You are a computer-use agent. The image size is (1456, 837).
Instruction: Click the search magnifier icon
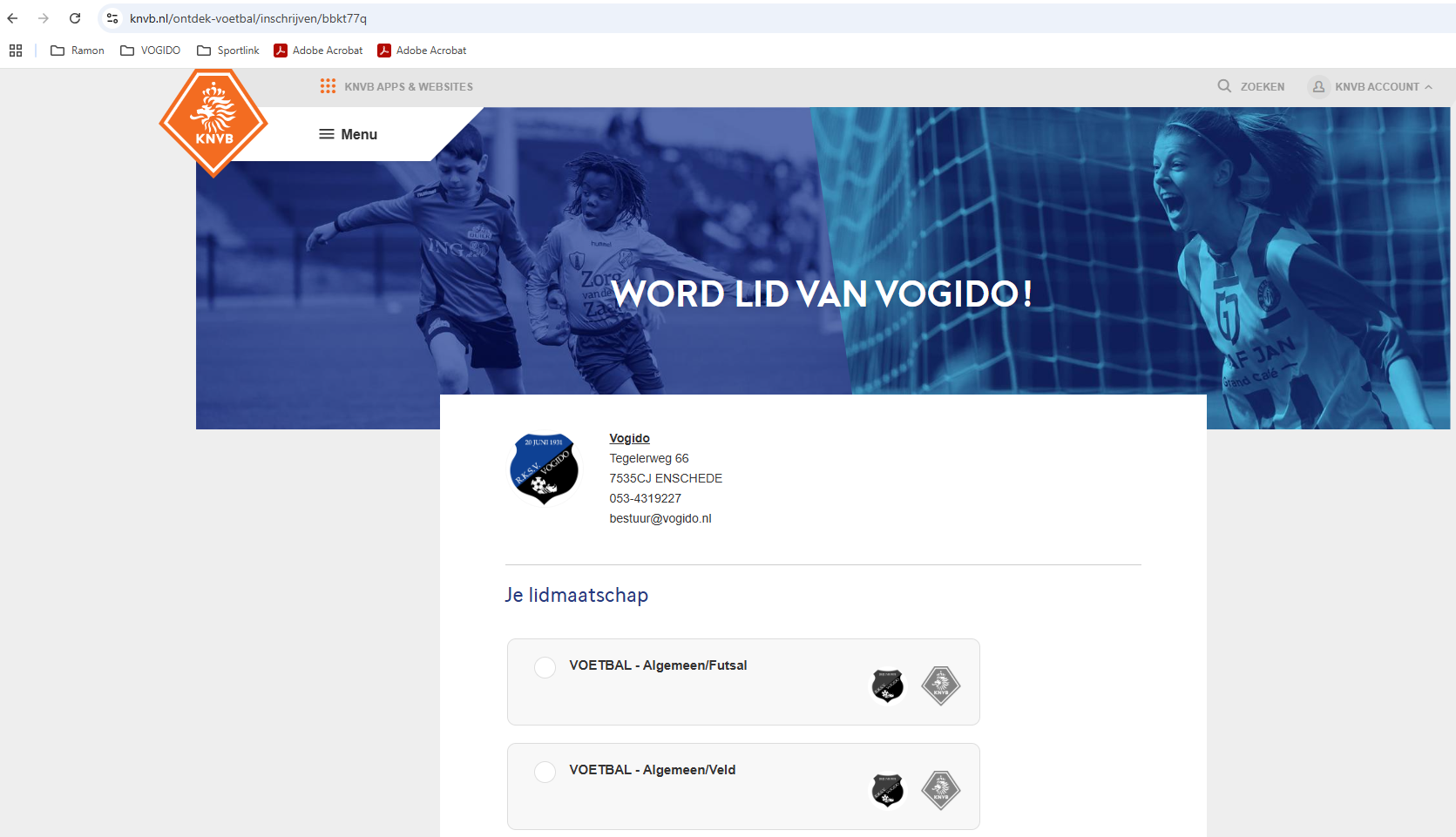(1224, 86)
